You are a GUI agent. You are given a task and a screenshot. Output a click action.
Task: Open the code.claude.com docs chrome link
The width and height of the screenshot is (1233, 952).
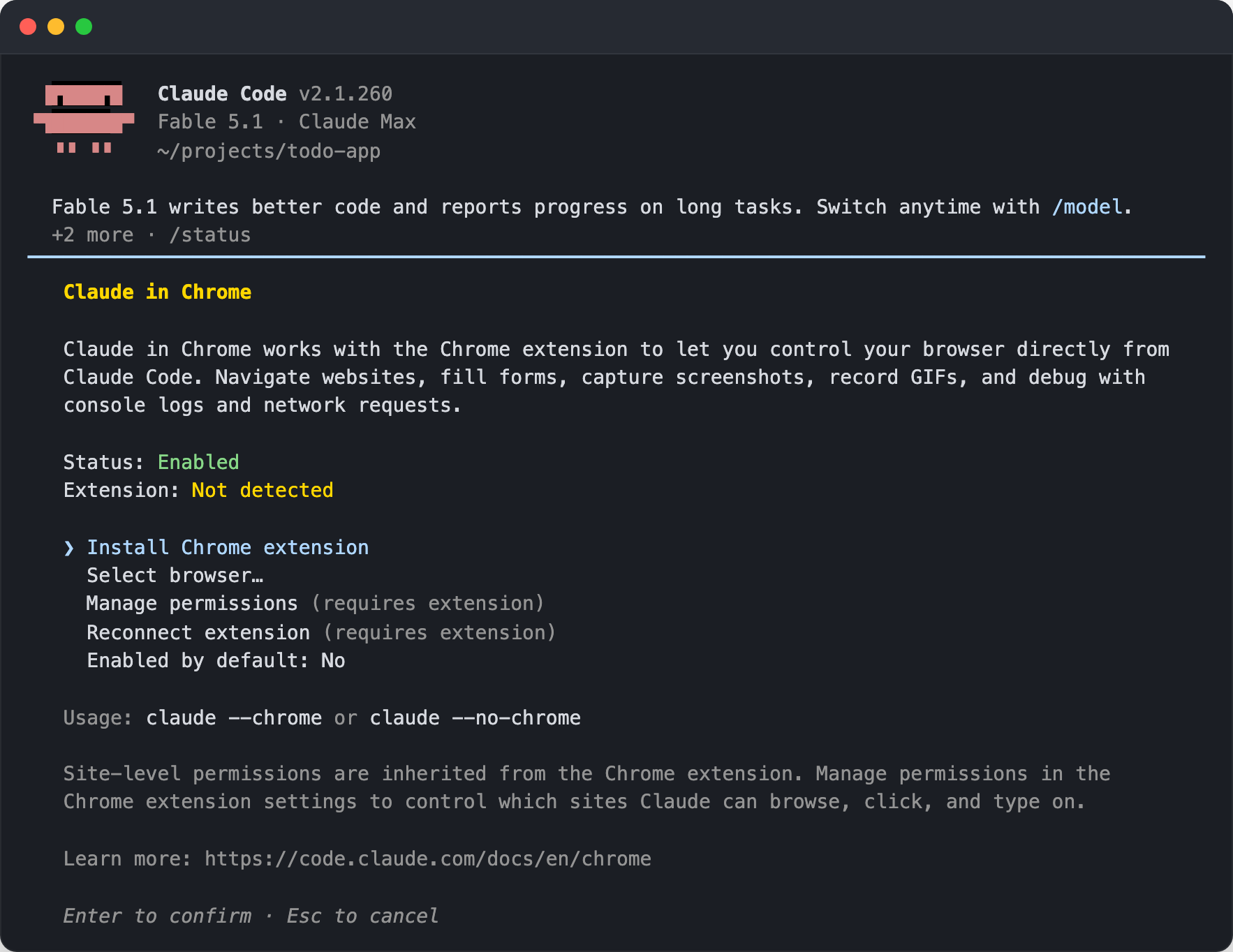coord(427,859)
